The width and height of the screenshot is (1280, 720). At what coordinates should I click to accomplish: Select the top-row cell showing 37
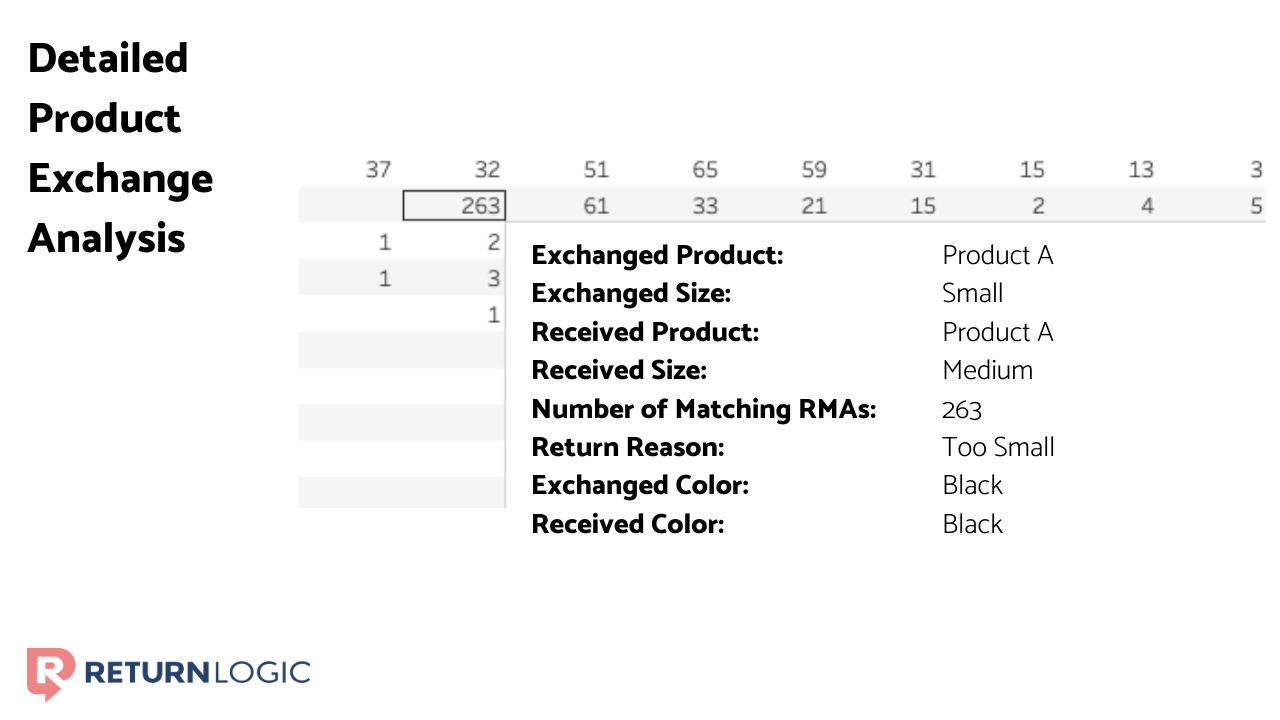(378, 170)
